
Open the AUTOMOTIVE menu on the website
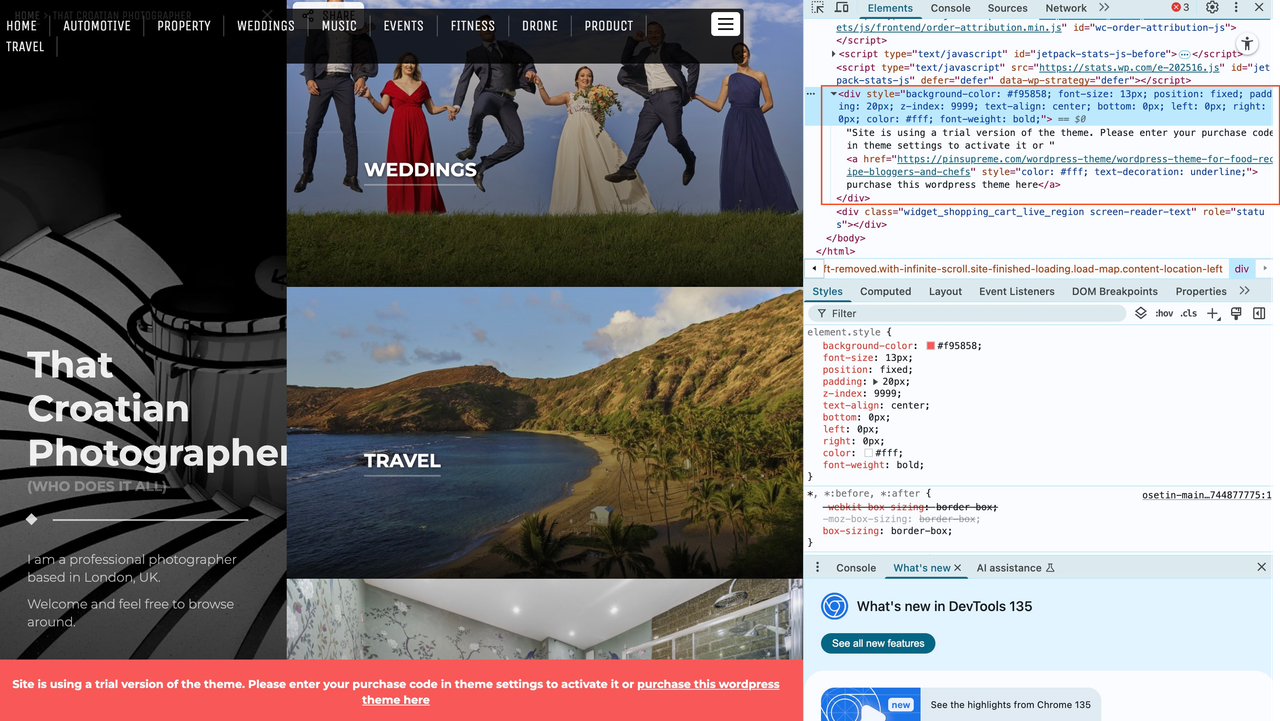coord(97,25)
